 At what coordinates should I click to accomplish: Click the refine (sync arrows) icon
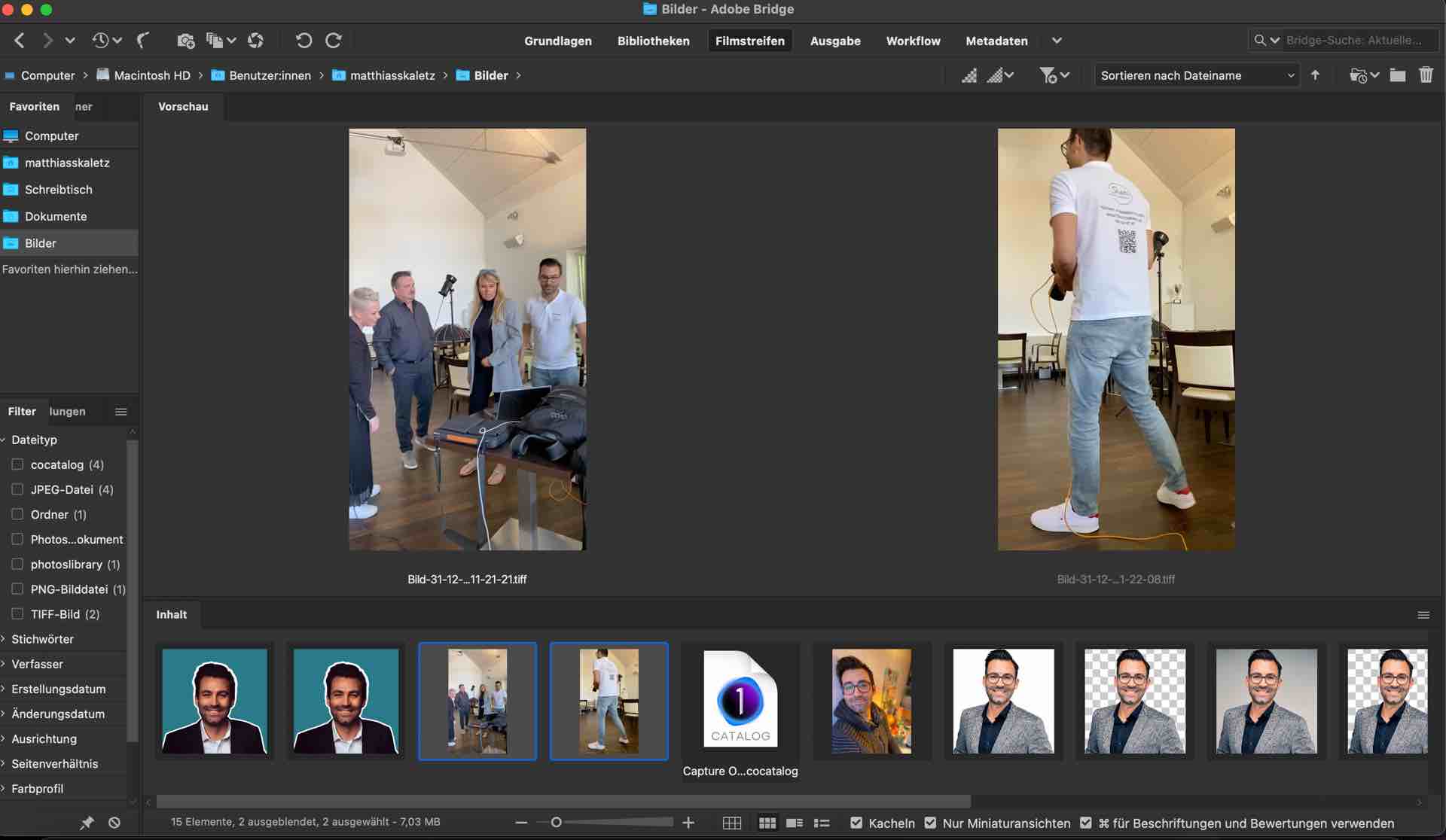[256, 41]
